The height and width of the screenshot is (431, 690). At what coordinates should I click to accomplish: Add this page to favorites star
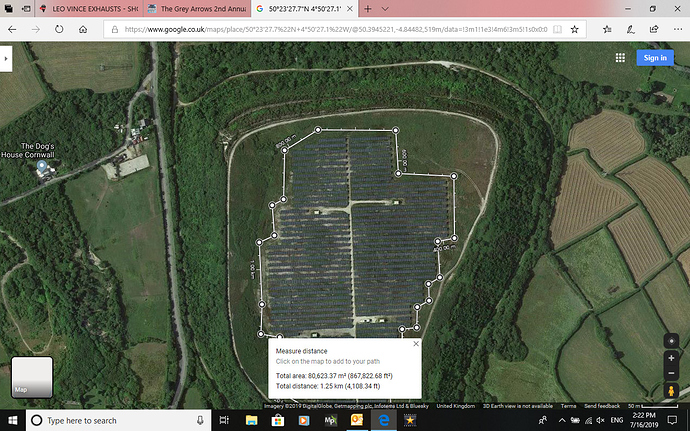[x=574, y=29]
